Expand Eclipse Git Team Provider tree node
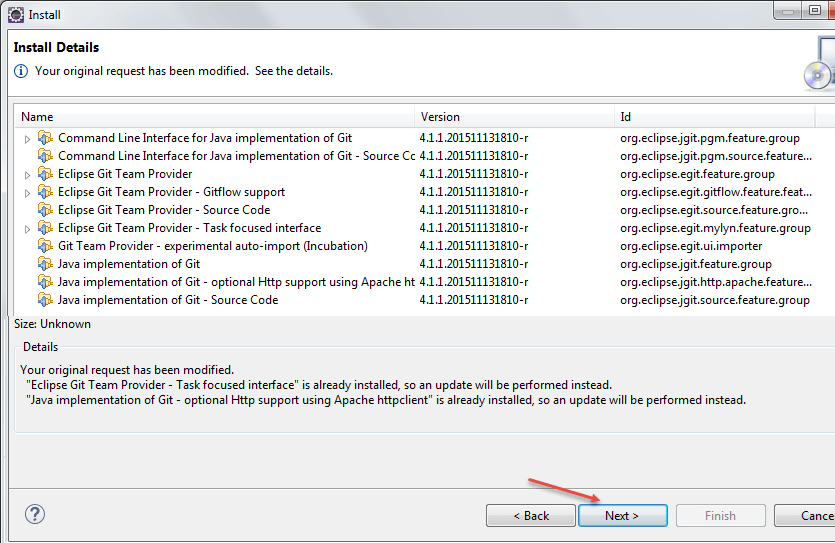This screenshot has height=543, width=835. [27, 174]
